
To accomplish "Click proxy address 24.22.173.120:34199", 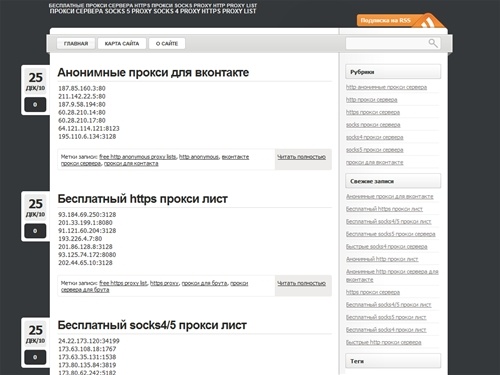I will click(x=89, y=341).
